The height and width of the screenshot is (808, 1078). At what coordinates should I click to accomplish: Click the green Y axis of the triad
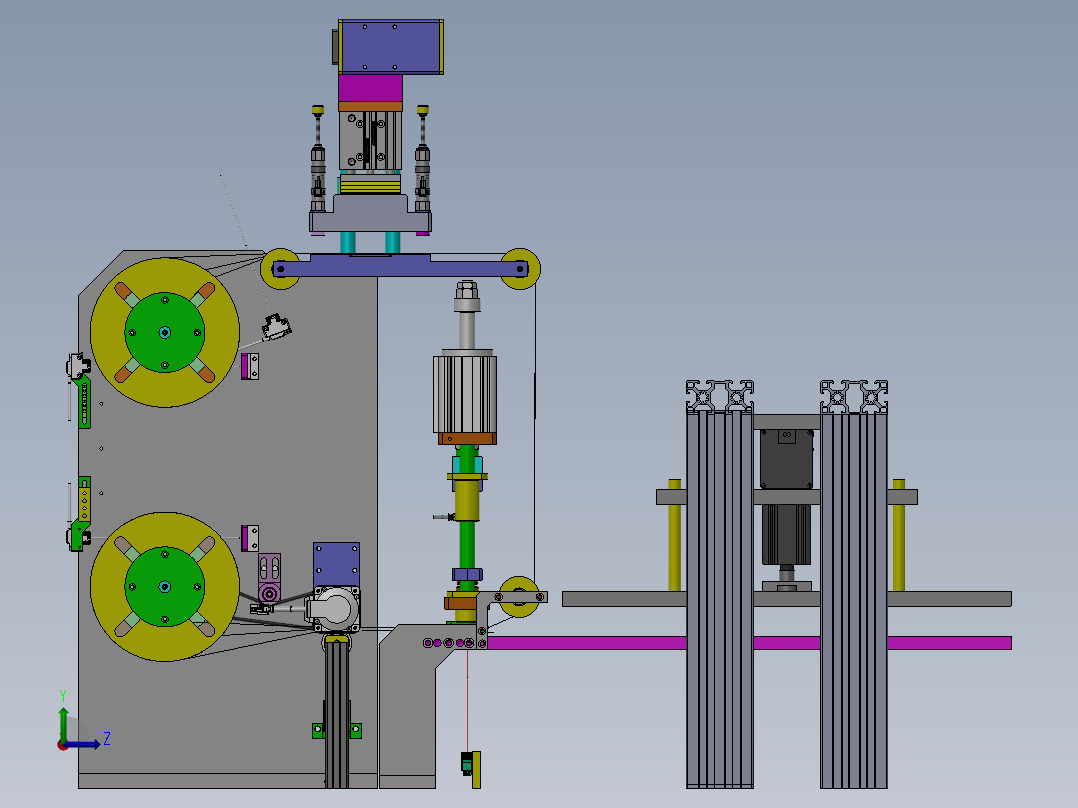(x=63, y=723)
